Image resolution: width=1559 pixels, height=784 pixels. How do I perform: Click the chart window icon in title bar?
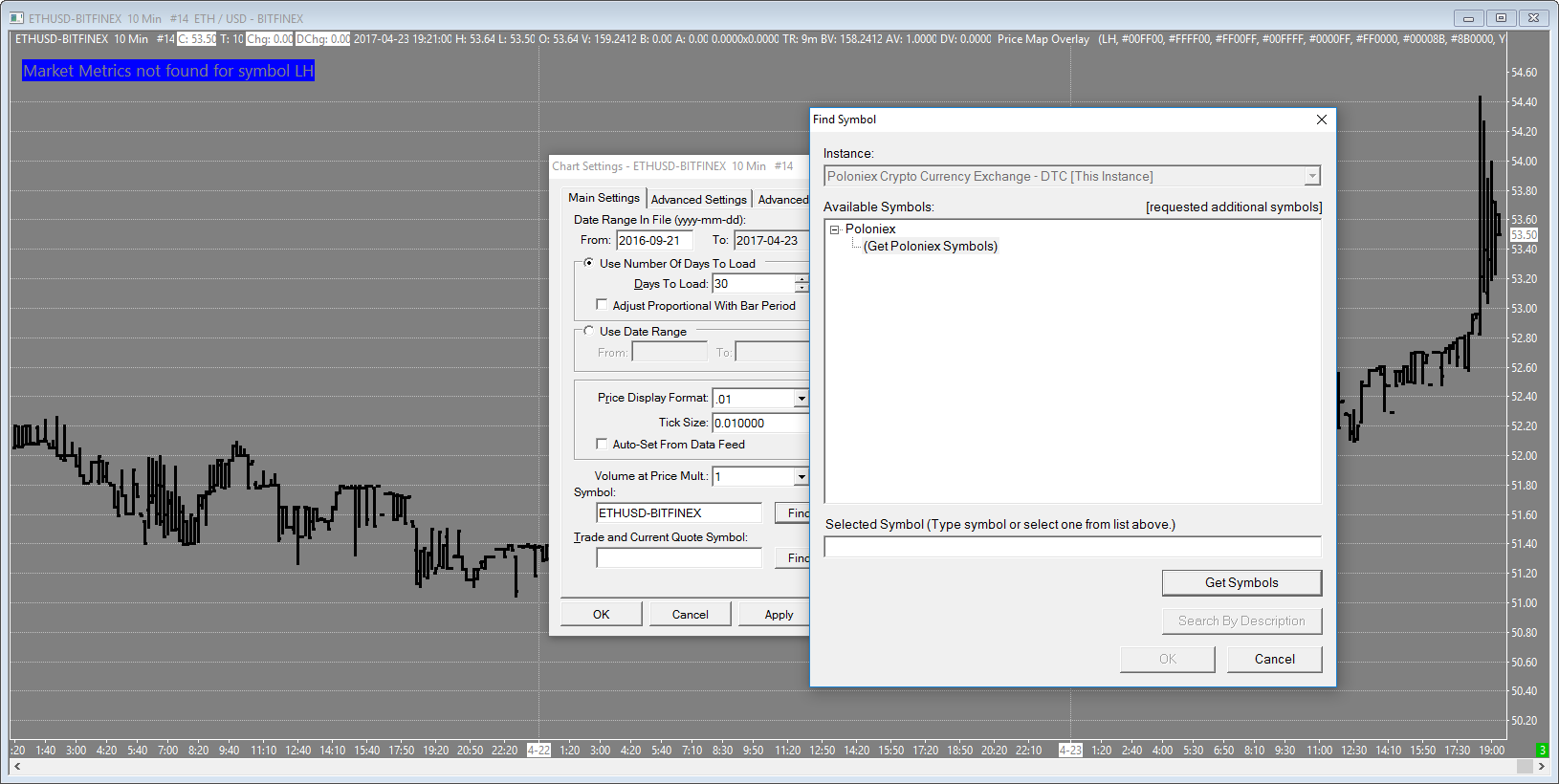coord(16,18)
